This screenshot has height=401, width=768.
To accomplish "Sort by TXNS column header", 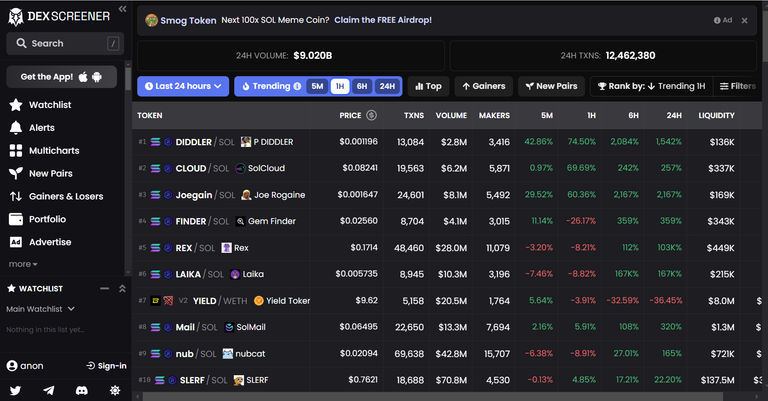I will coord(414,116).
